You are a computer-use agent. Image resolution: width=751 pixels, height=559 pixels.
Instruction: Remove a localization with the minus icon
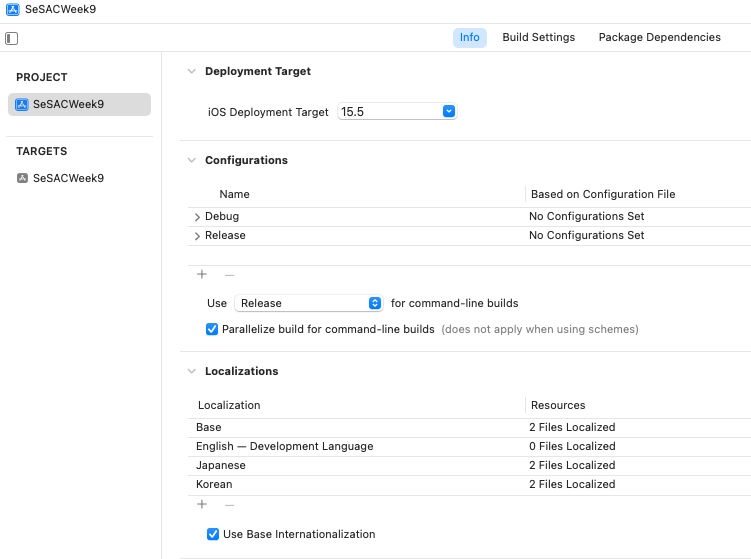[x=230, y=505]
